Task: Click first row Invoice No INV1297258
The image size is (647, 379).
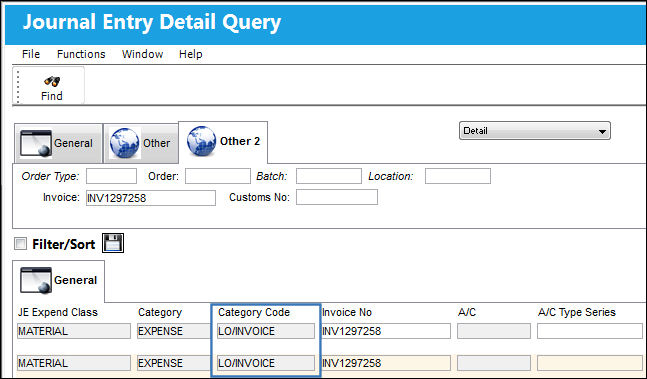Action: (x=386, y=331)
